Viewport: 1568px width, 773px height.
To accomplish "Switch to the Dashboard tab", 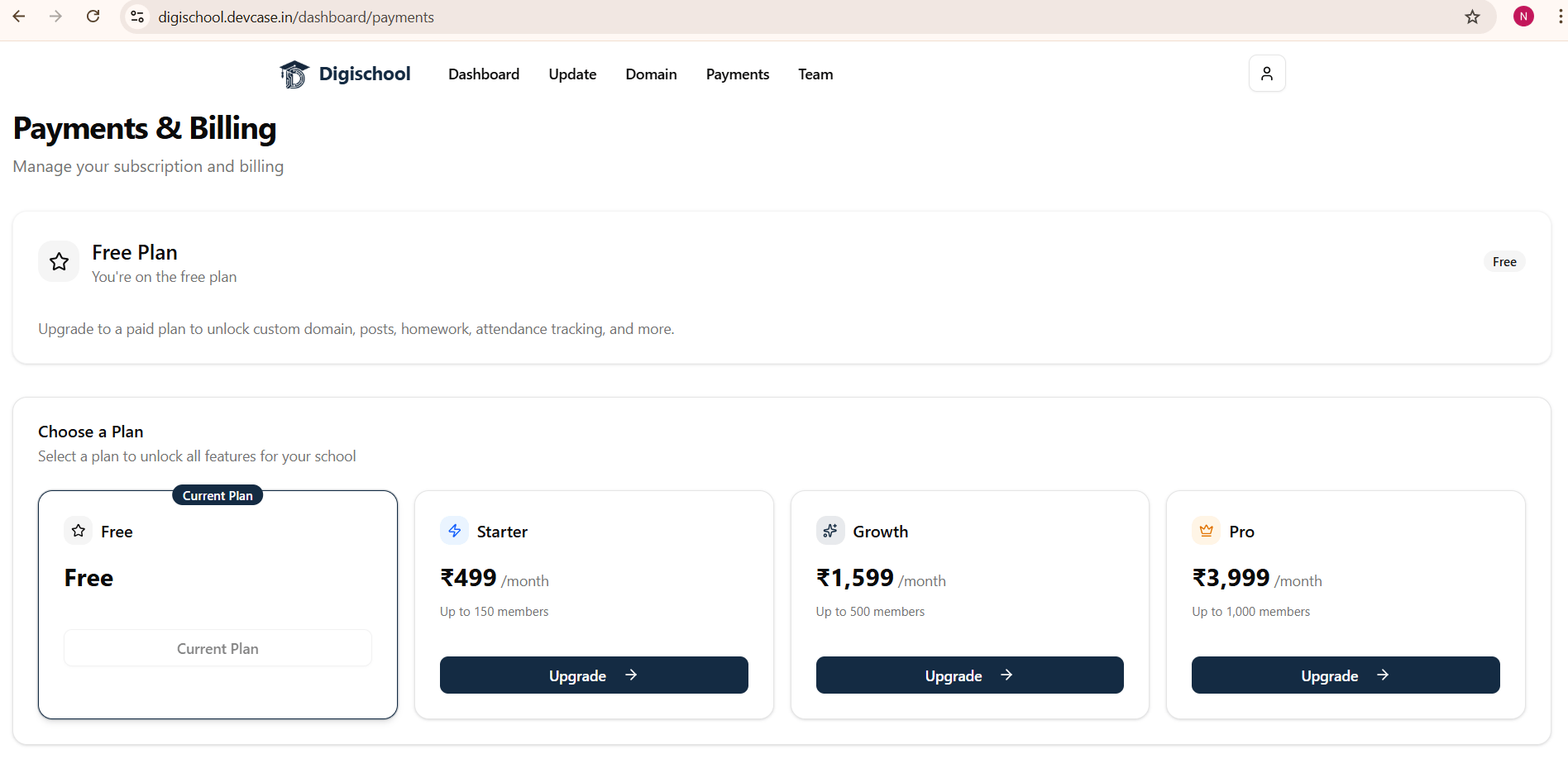I will (483, 74).
